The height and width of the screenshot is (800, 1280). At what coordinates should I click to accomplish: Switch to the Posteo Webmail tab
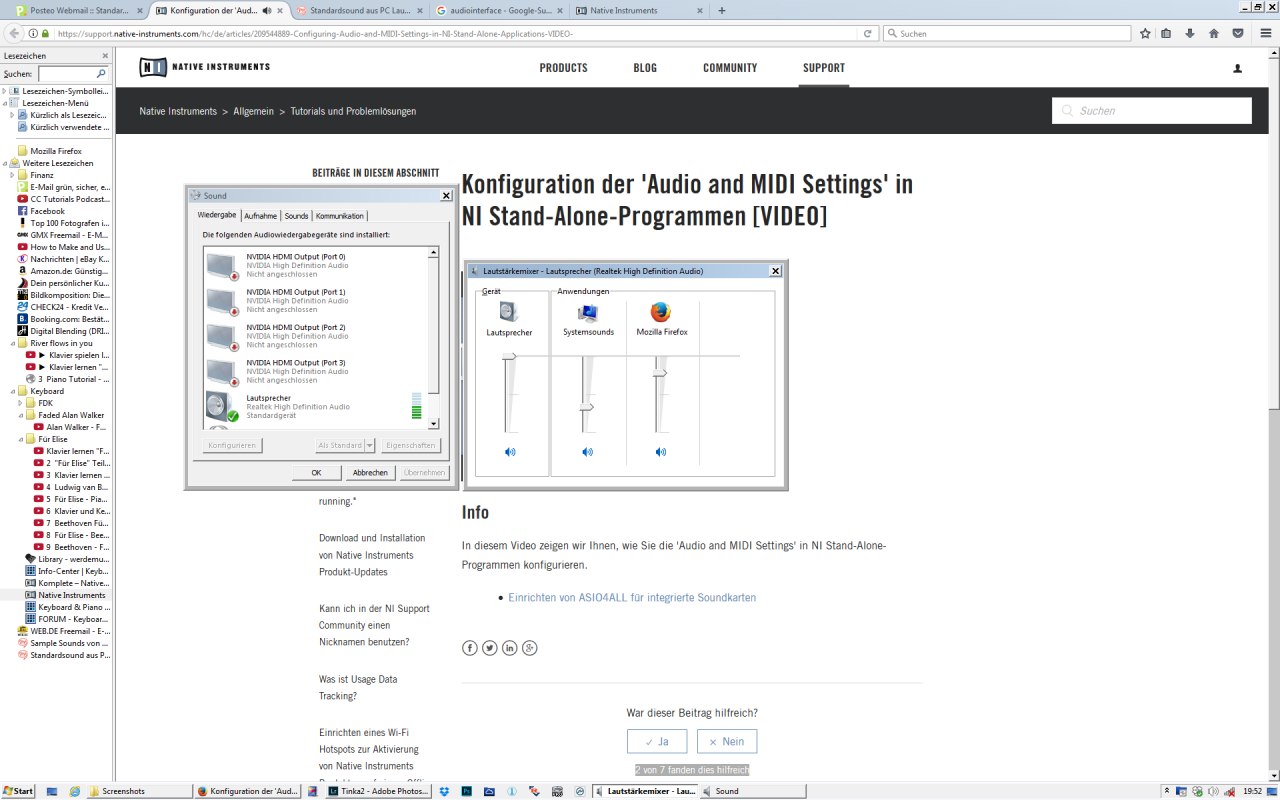pos(79,10)
